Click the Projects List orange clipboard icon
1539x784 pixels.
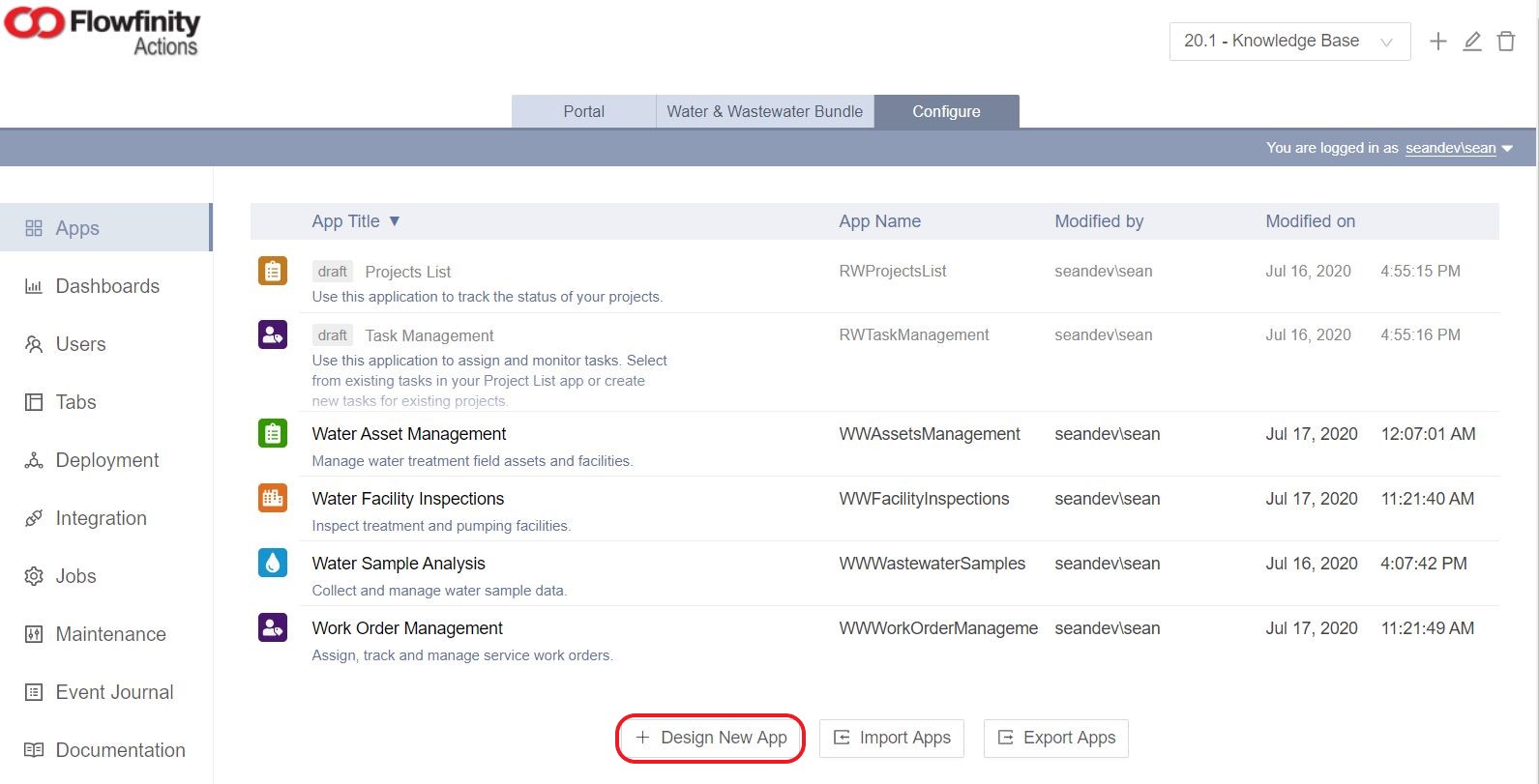273,271
